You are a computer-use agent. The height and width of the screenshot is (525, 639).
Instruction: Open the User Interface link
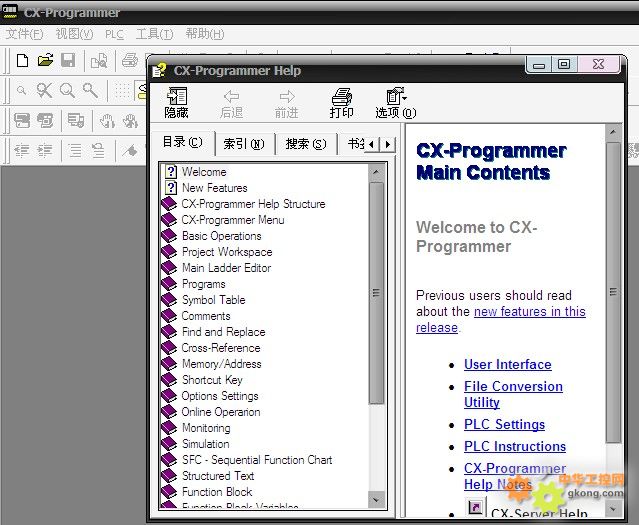[508, 364]
